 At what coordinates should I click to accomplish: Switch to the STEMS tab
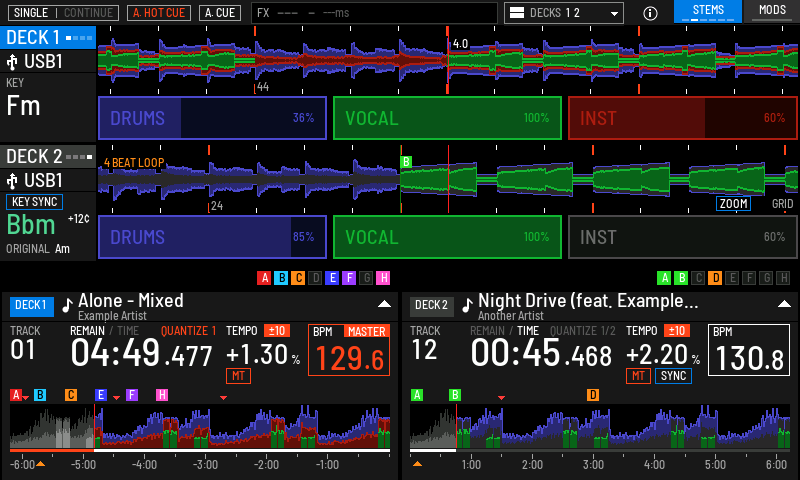point(708,11)
